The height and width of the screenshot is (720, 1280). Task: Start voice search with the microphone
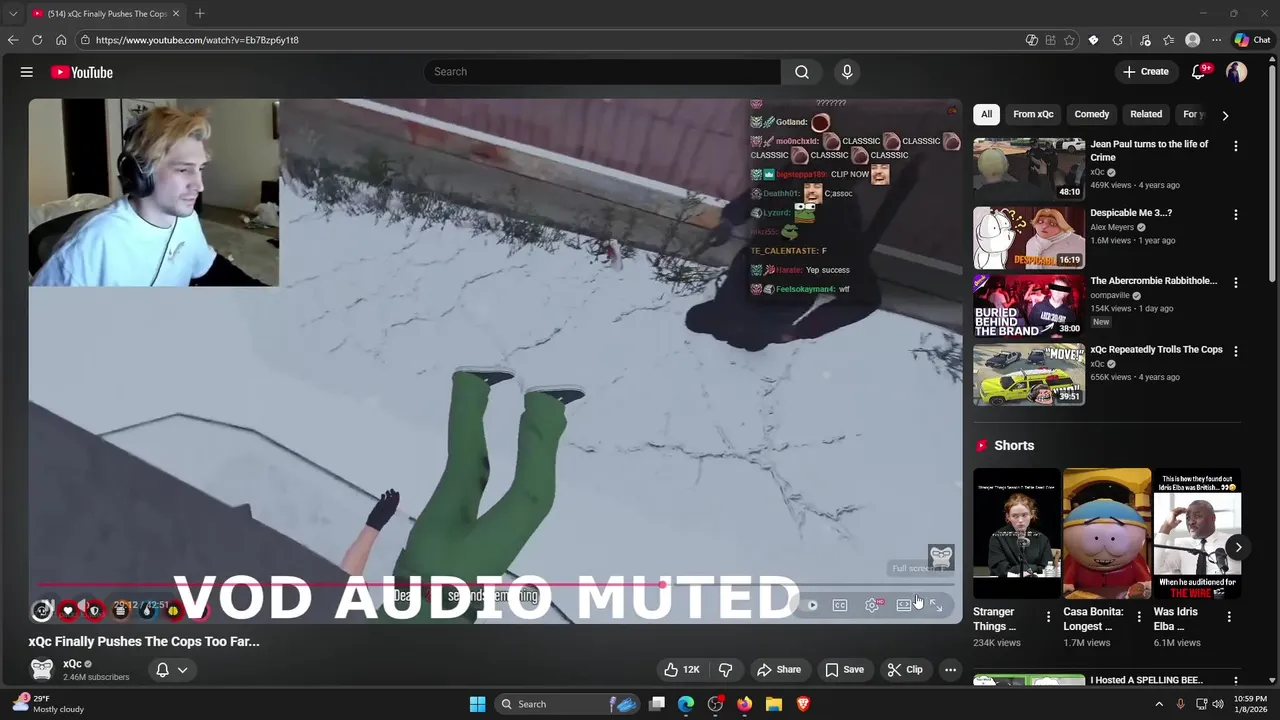847,72
